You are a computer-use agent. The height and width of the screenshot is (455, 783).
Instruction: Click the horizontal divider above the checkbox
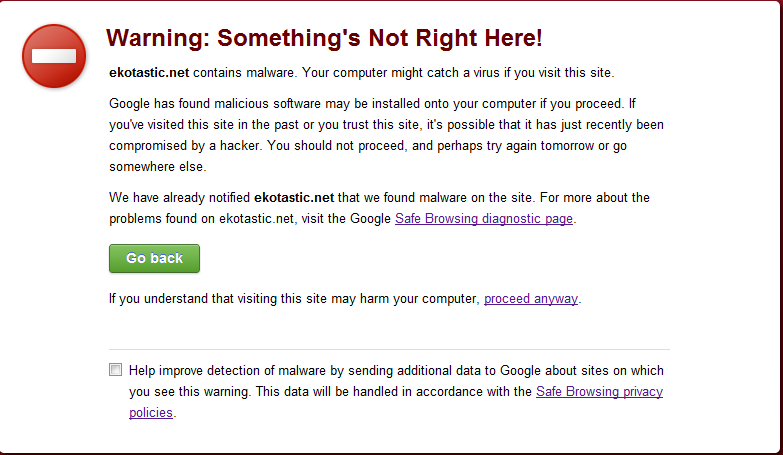pos(389,349)
